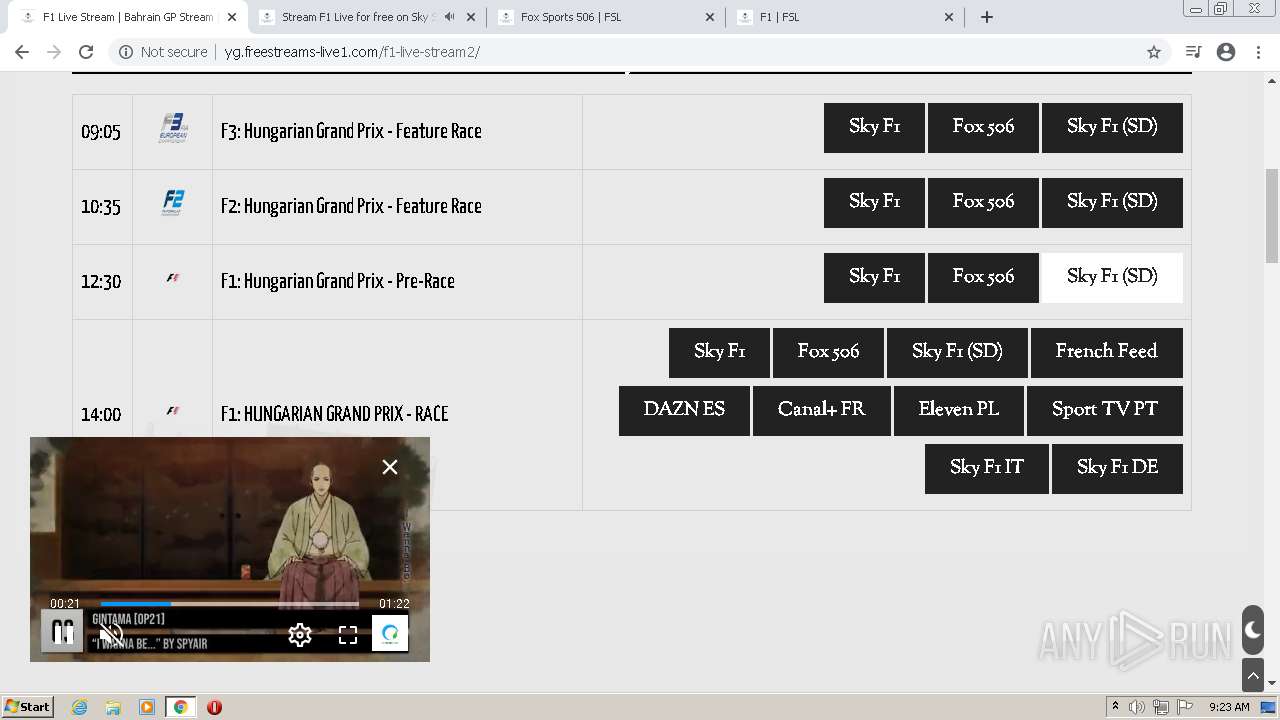Open Fox 506 stream for F1 Pre-Race
Viewport: 1280px width, 720px height.
(x=983, y=277)
